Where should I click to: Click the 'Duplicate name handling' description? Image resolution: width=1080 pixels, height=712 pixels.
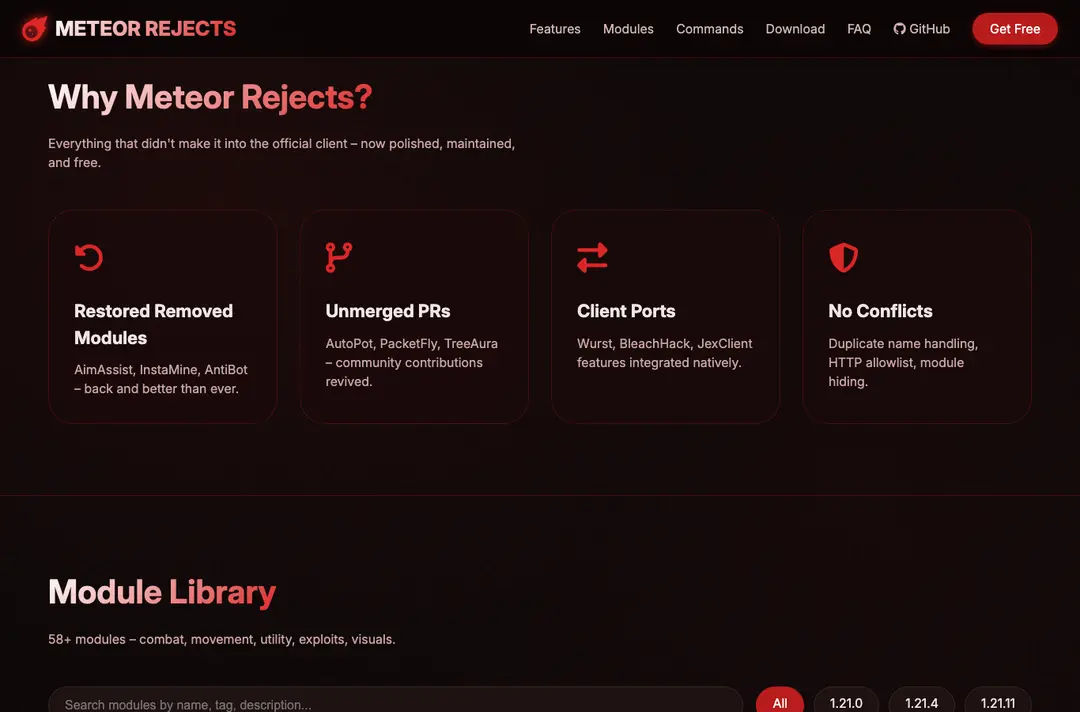pyautogui.click(x=903, y=362)
